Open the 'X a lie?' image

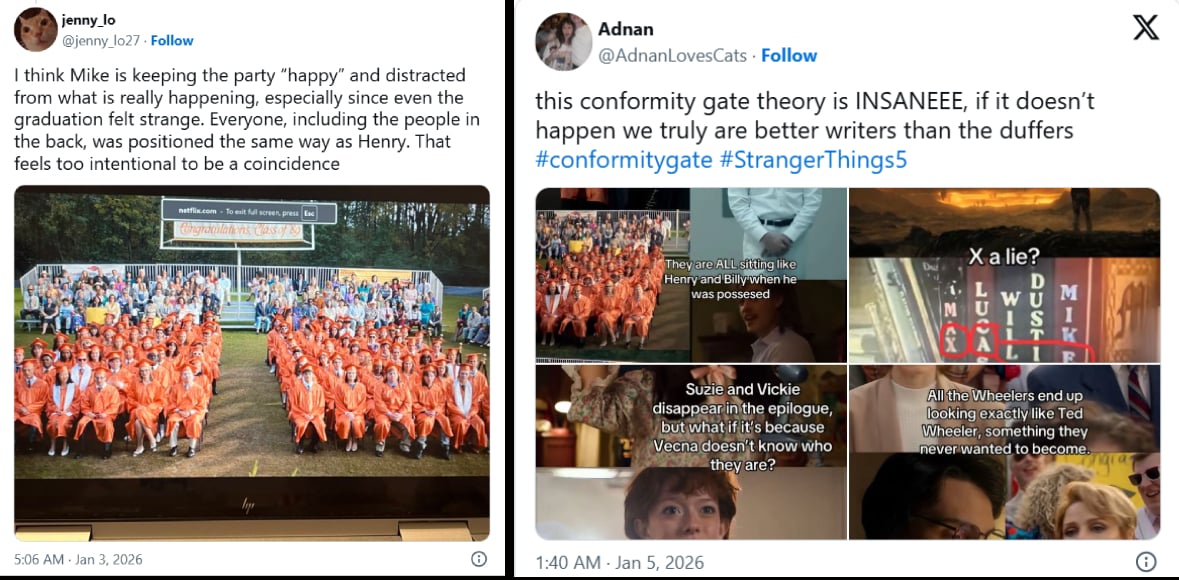point(1005,275)
